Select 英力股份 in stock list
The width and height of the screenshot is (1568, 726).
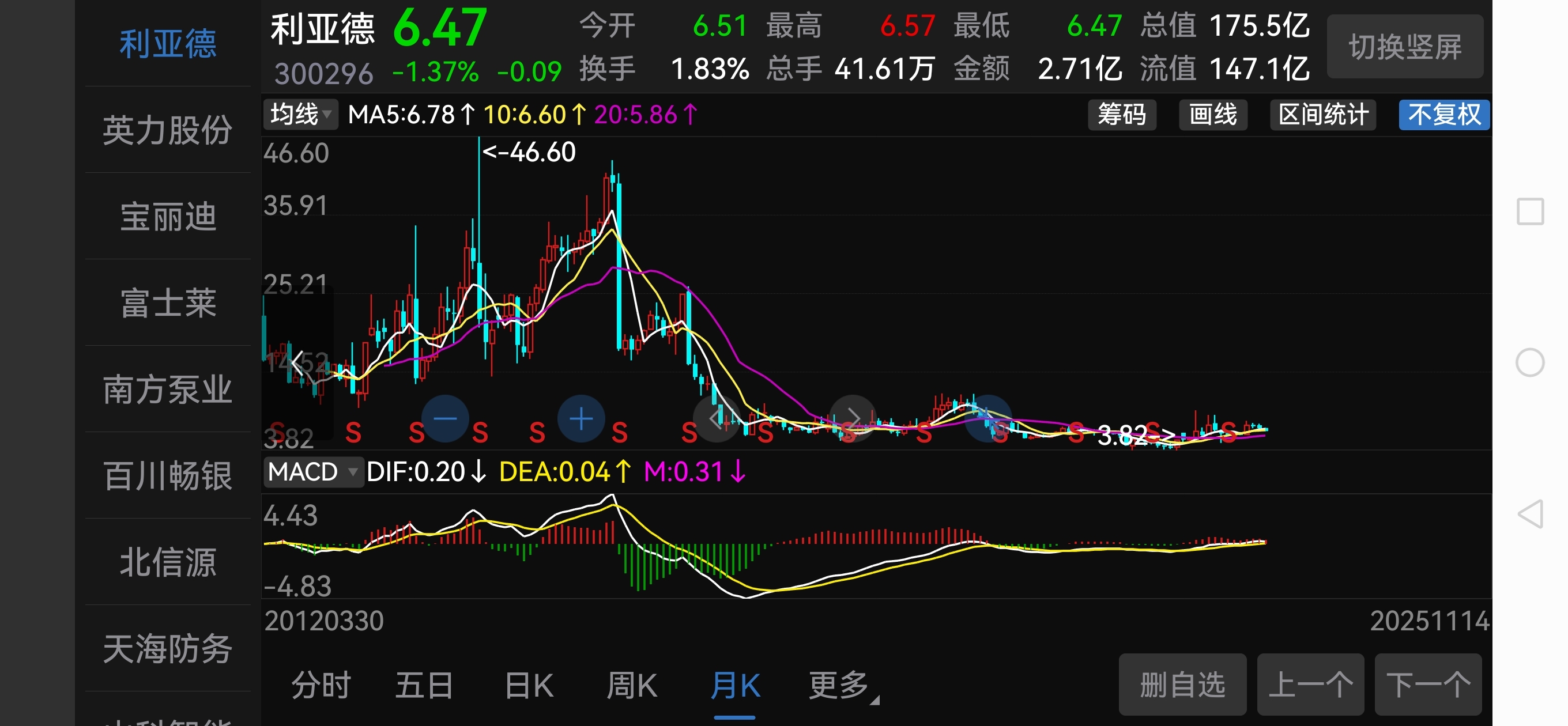coord(167,130)
